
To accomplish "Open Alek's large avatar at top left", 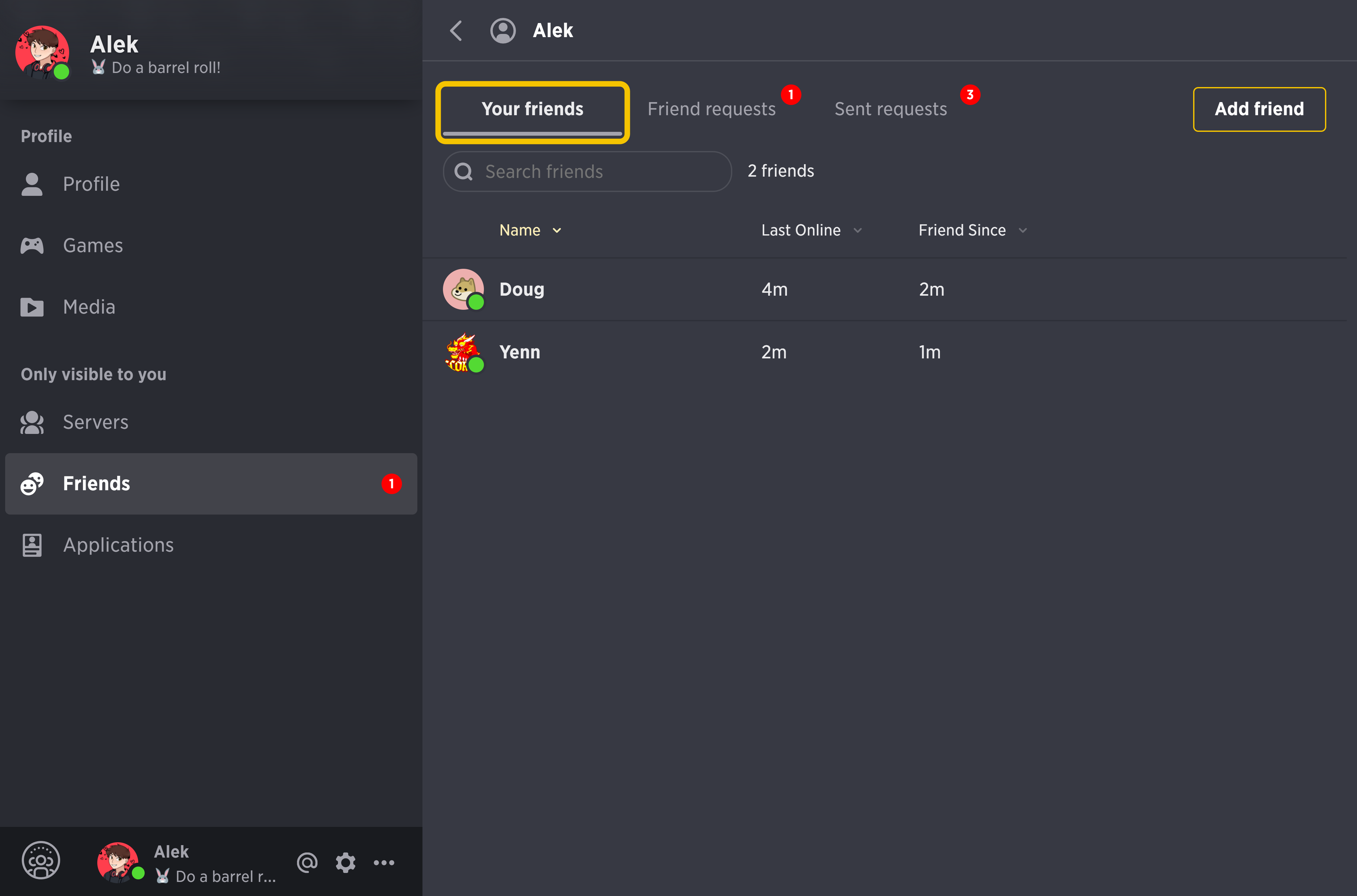I will [42, 52].
